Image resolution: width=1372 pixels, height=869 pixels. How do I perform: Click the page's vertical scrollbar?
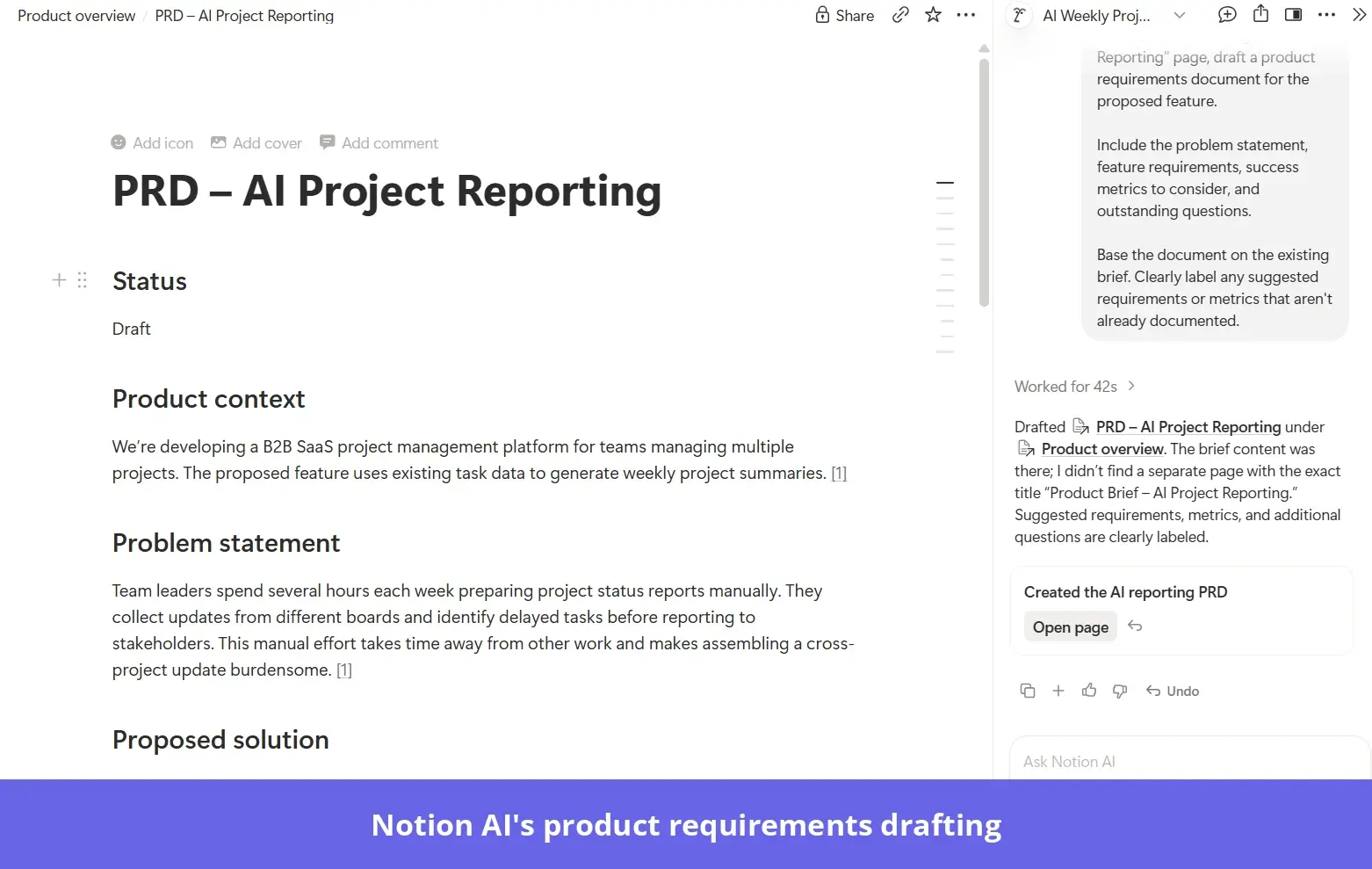(x=984, y=183)
